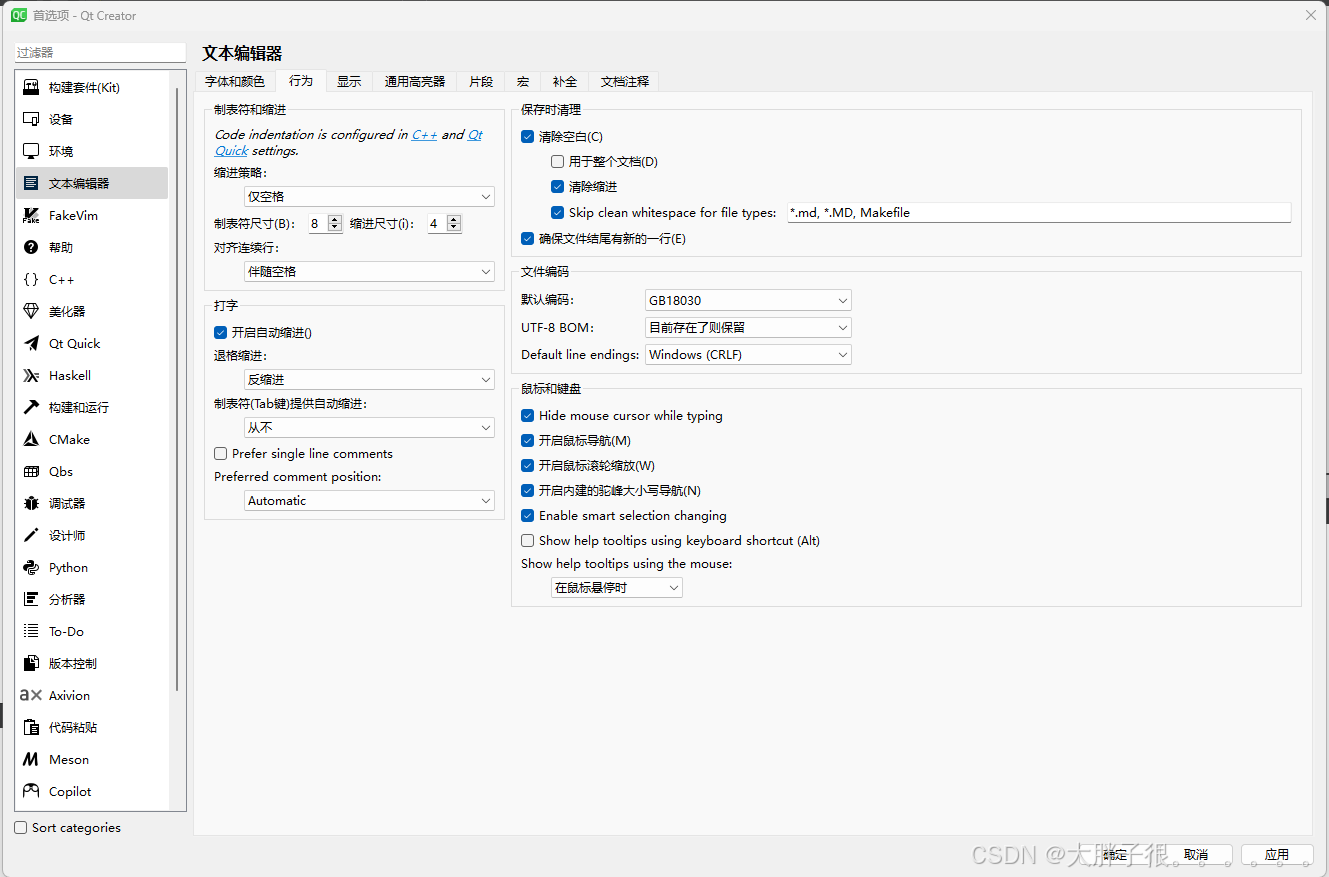Follow the C++ link in the indentation note
This screenshot has width=1329, height=877.
coord(423,134)
